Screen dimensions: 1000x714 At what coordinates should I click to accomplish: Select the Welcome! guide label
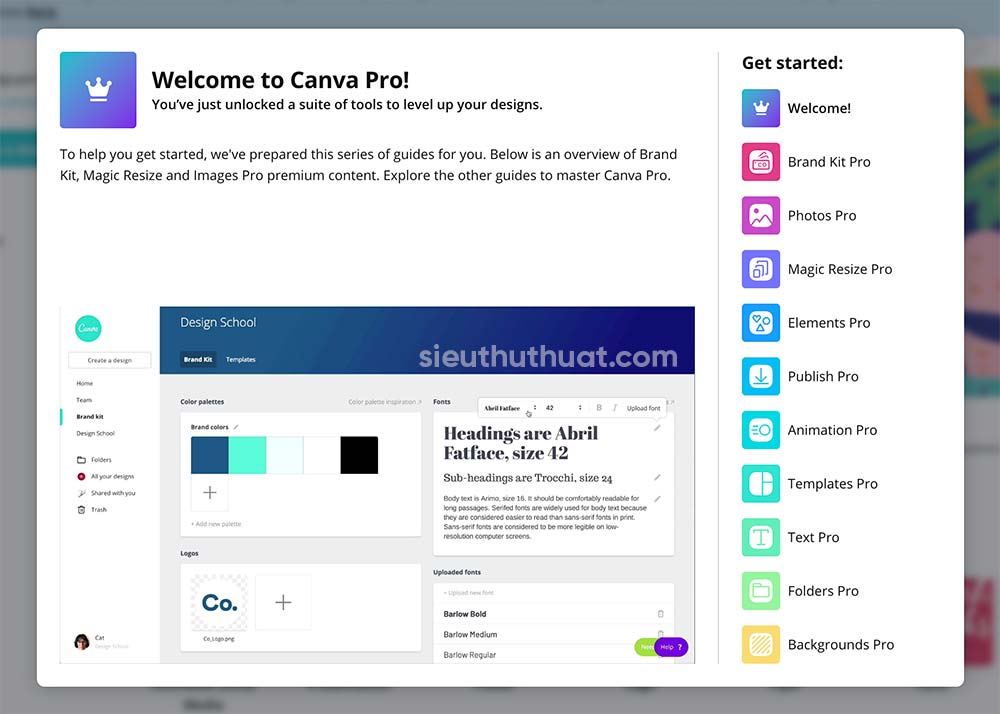[x=819, y=108]
